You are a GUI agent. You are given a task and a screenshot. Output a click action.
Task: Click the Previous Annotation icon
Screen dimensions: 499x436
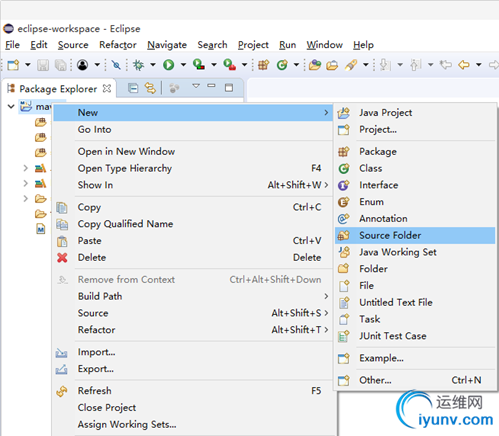(x=416, y=65)
